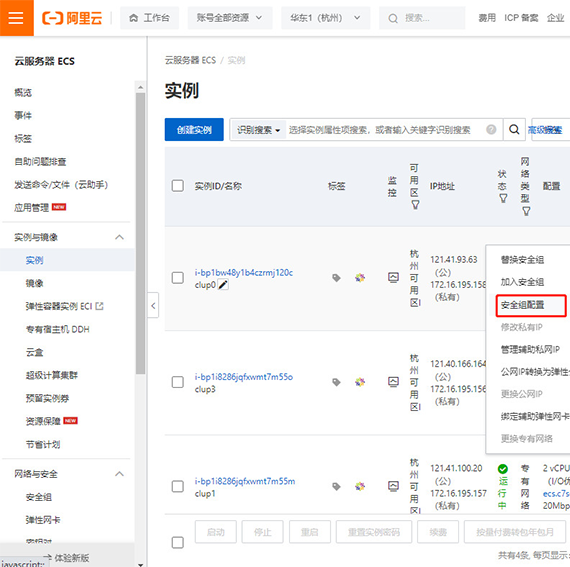
Task: Open 弹性网卡 in sidebar
Action: (43, 520)
